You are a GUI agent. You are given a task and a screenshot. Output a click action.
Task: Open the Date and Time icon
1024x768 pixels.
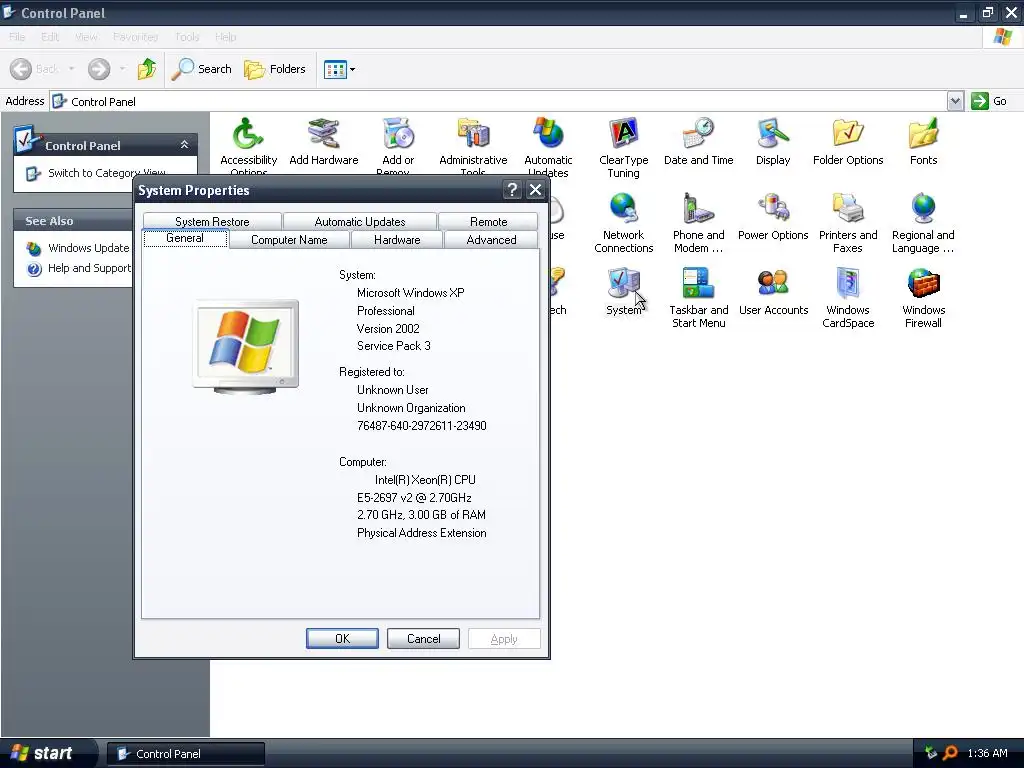coord(698,141)
